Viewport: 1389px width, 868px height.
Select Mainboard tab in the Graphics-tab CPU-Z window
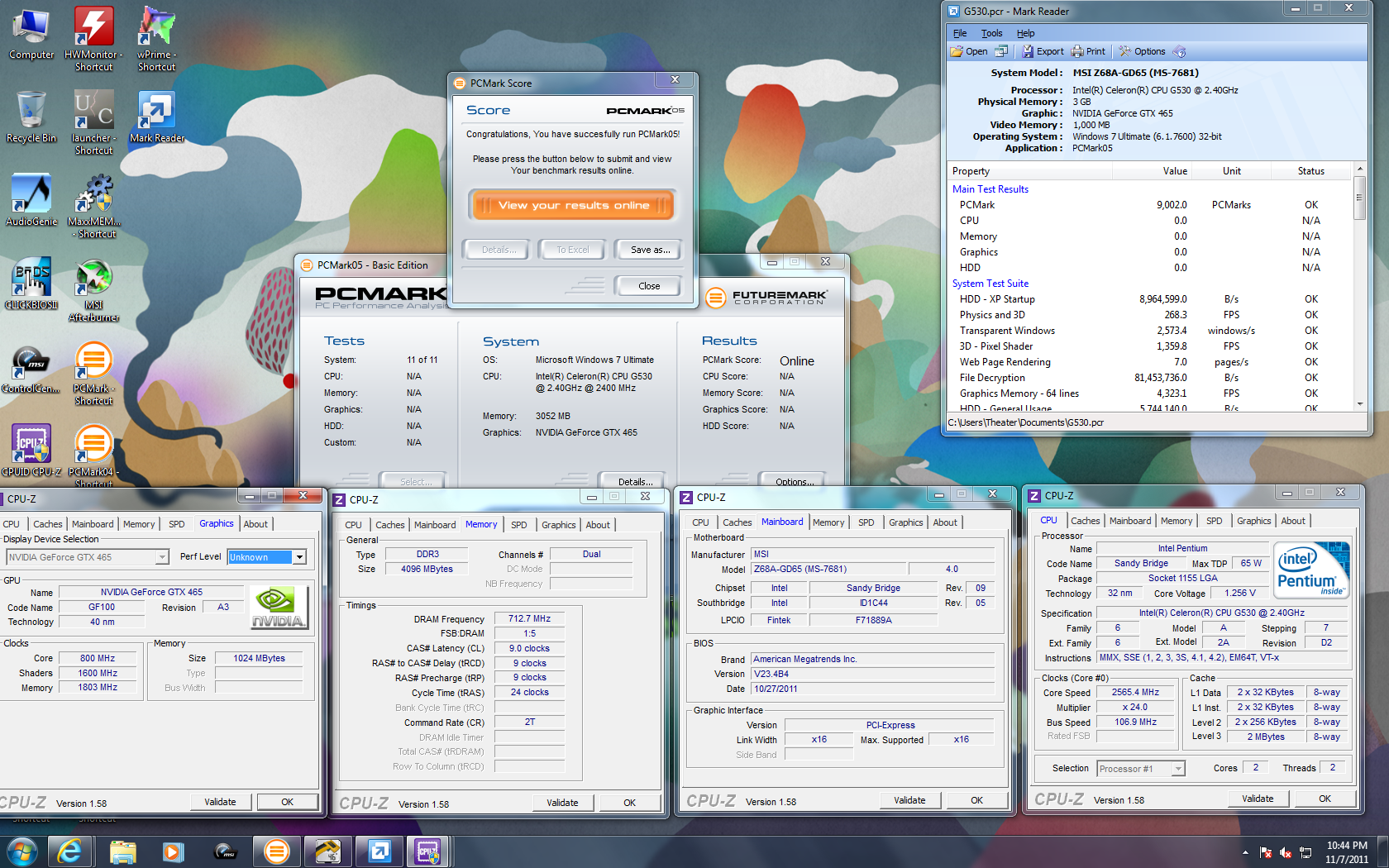(93, 524)
